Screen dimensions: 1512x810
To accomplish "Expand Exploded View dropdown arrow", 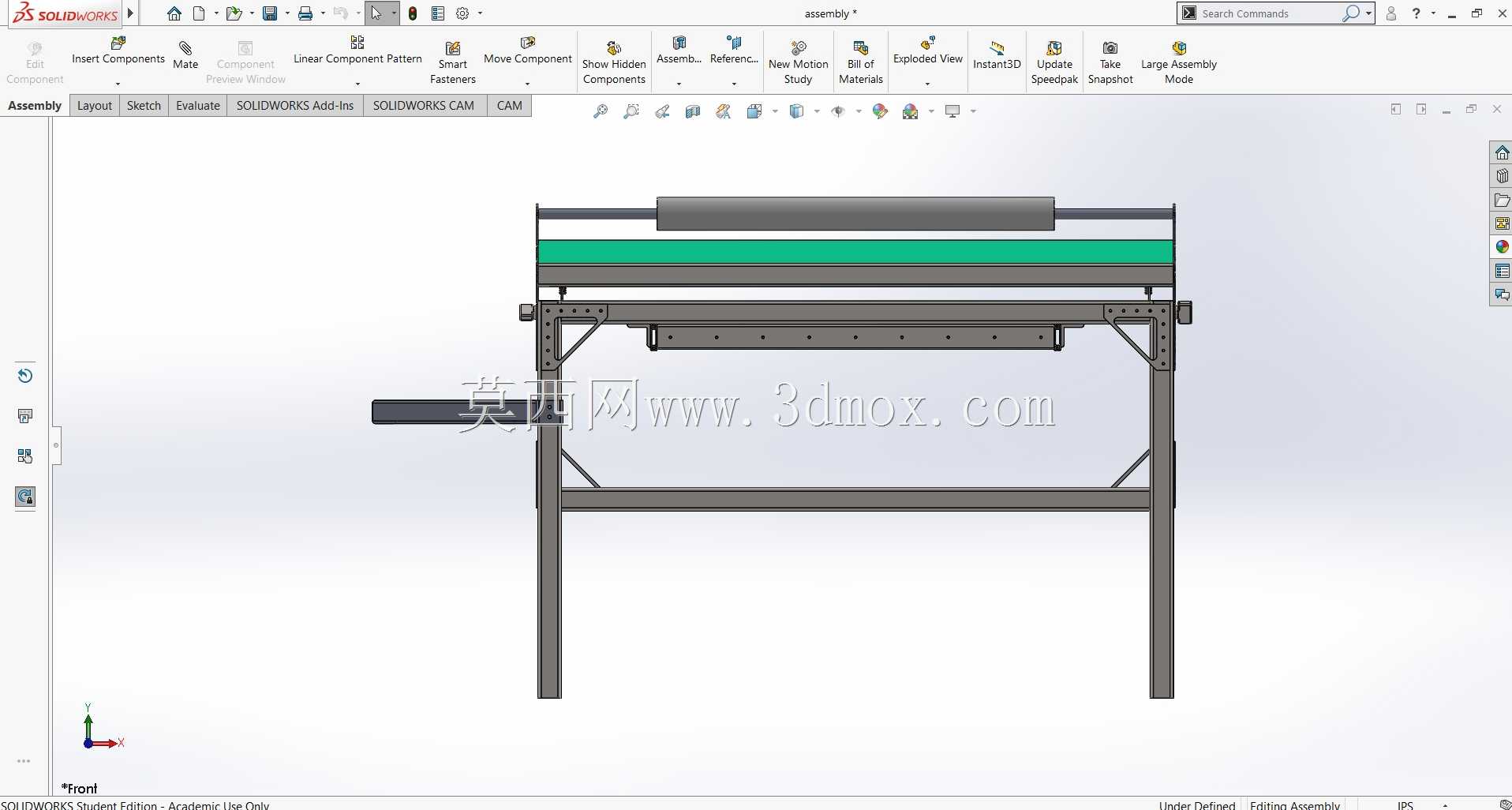I will [x=927, y=84].
